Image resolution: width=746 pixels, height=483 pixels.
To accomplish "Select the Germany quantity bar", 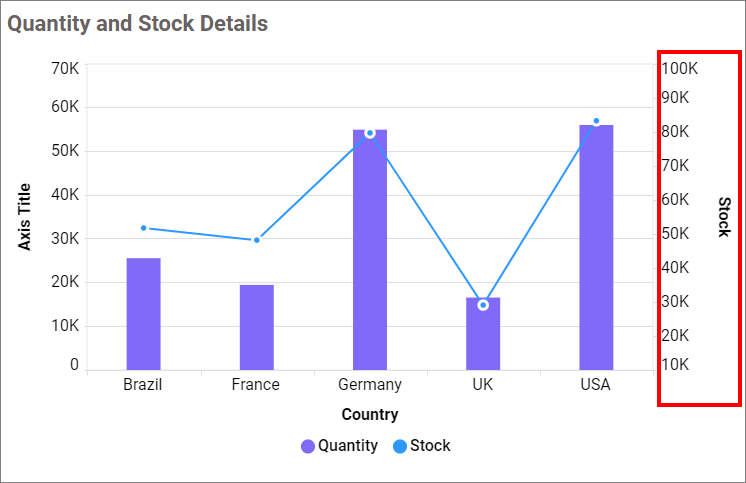I will 370,250.
